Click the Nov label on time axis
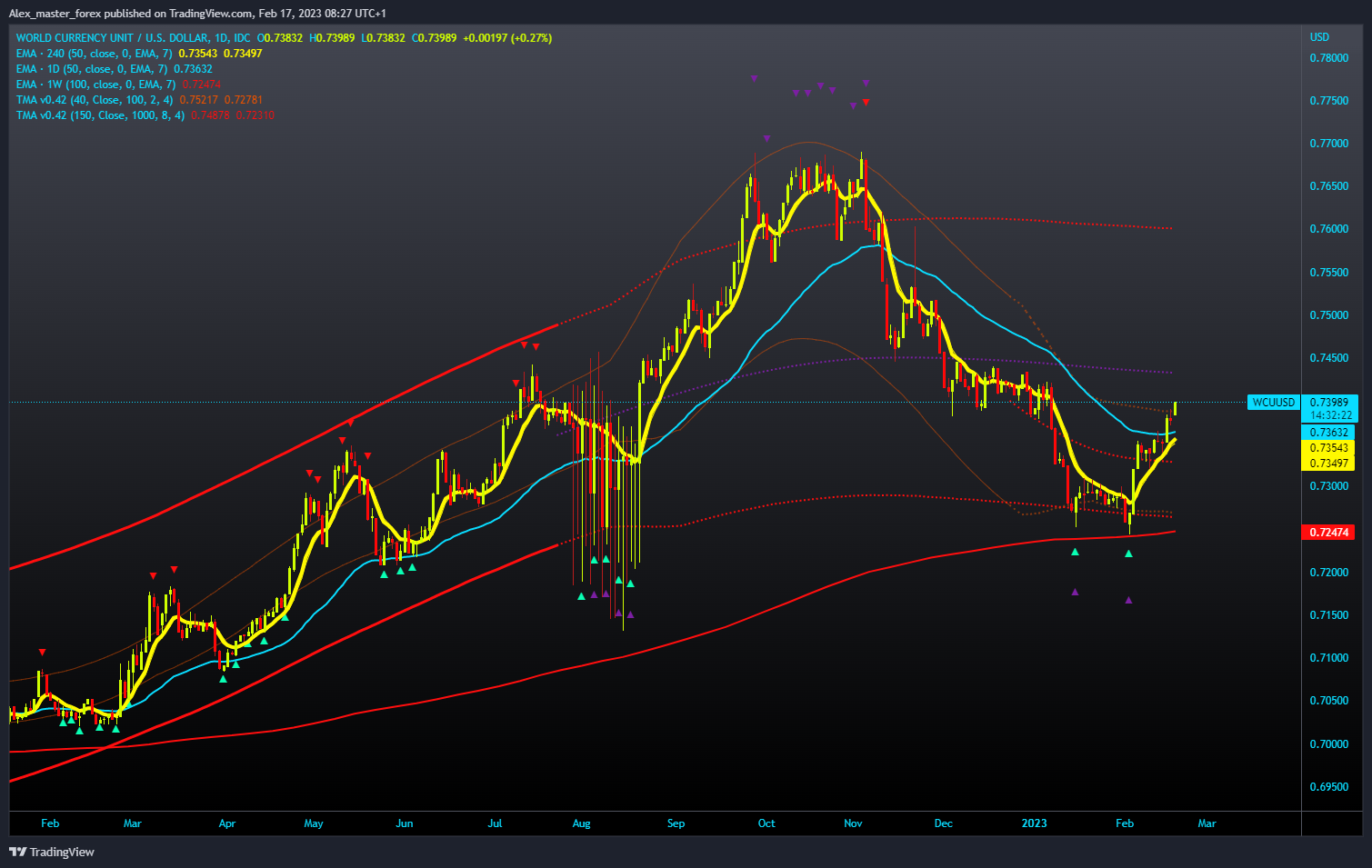This screenshot has width=1372, height=868. (853, 823)
